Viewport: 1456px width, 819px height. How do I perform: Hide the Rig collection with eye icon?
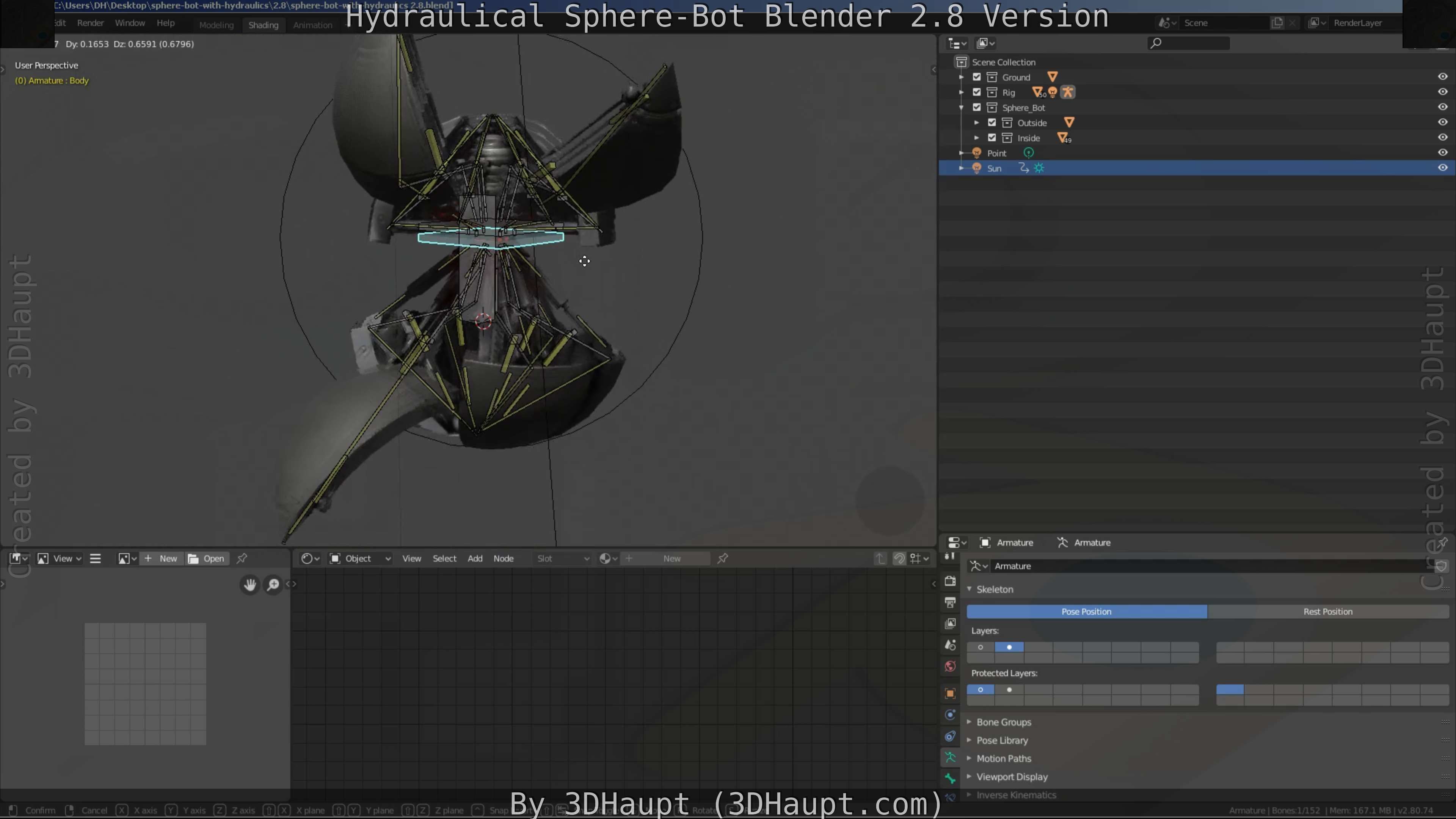click(x=1442, y=91)
